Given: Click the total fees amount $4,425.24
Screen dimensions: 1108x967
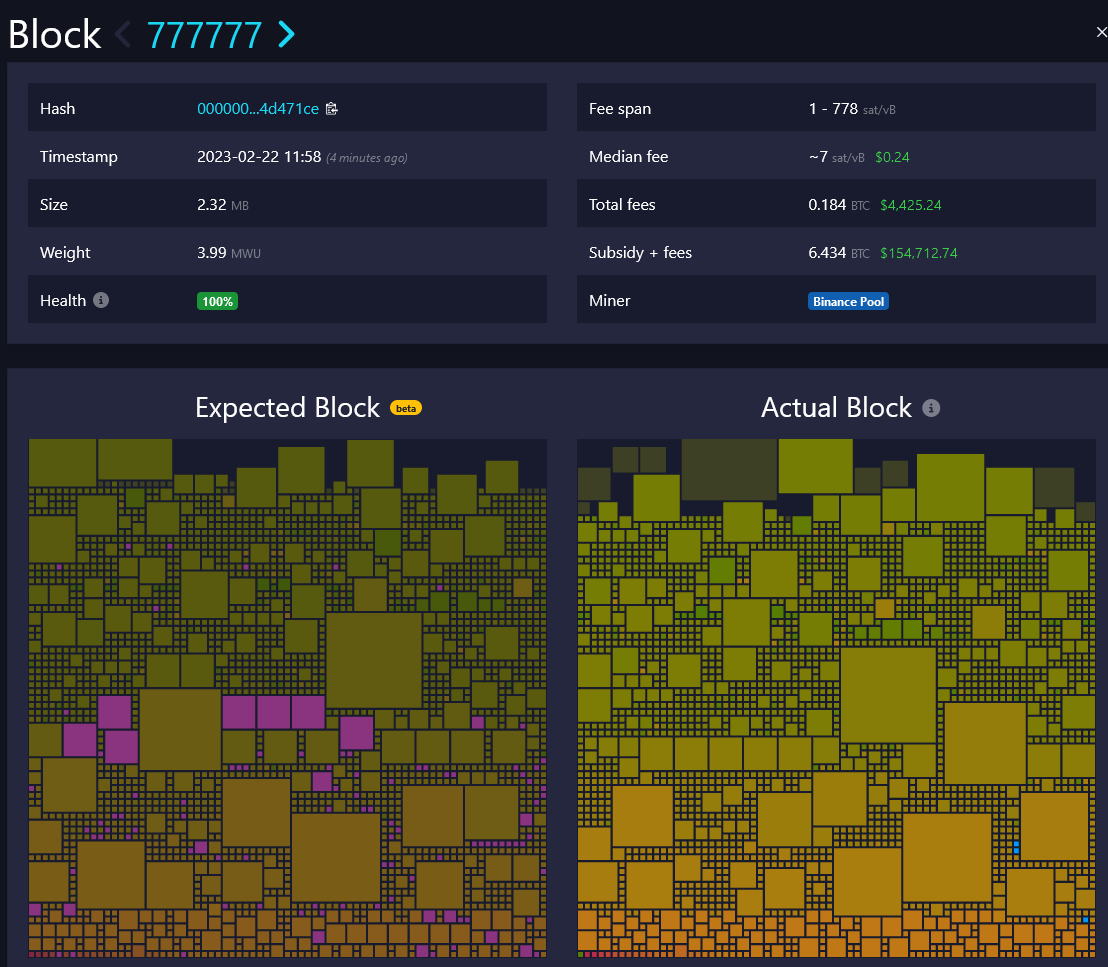Looking at the screenshot, I should tap(910, 205).
